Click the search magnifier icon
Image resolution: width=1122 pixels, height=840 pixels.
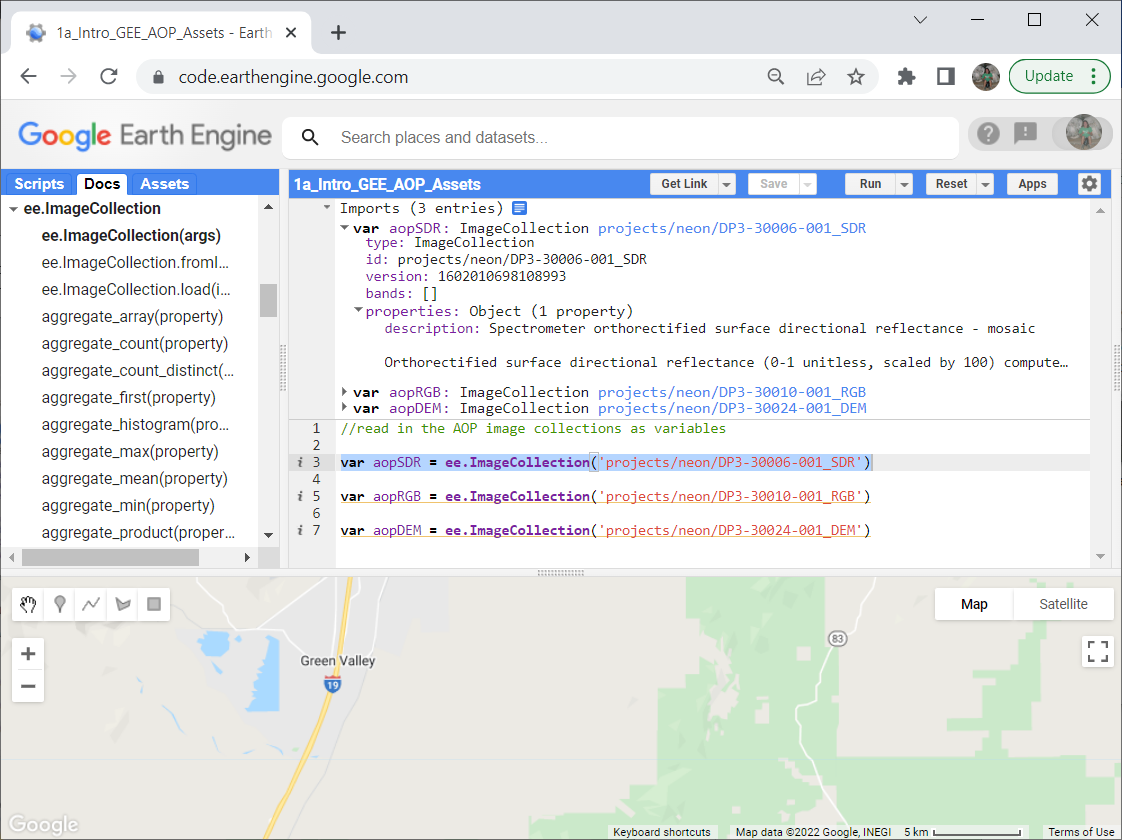tap(310, 137)
